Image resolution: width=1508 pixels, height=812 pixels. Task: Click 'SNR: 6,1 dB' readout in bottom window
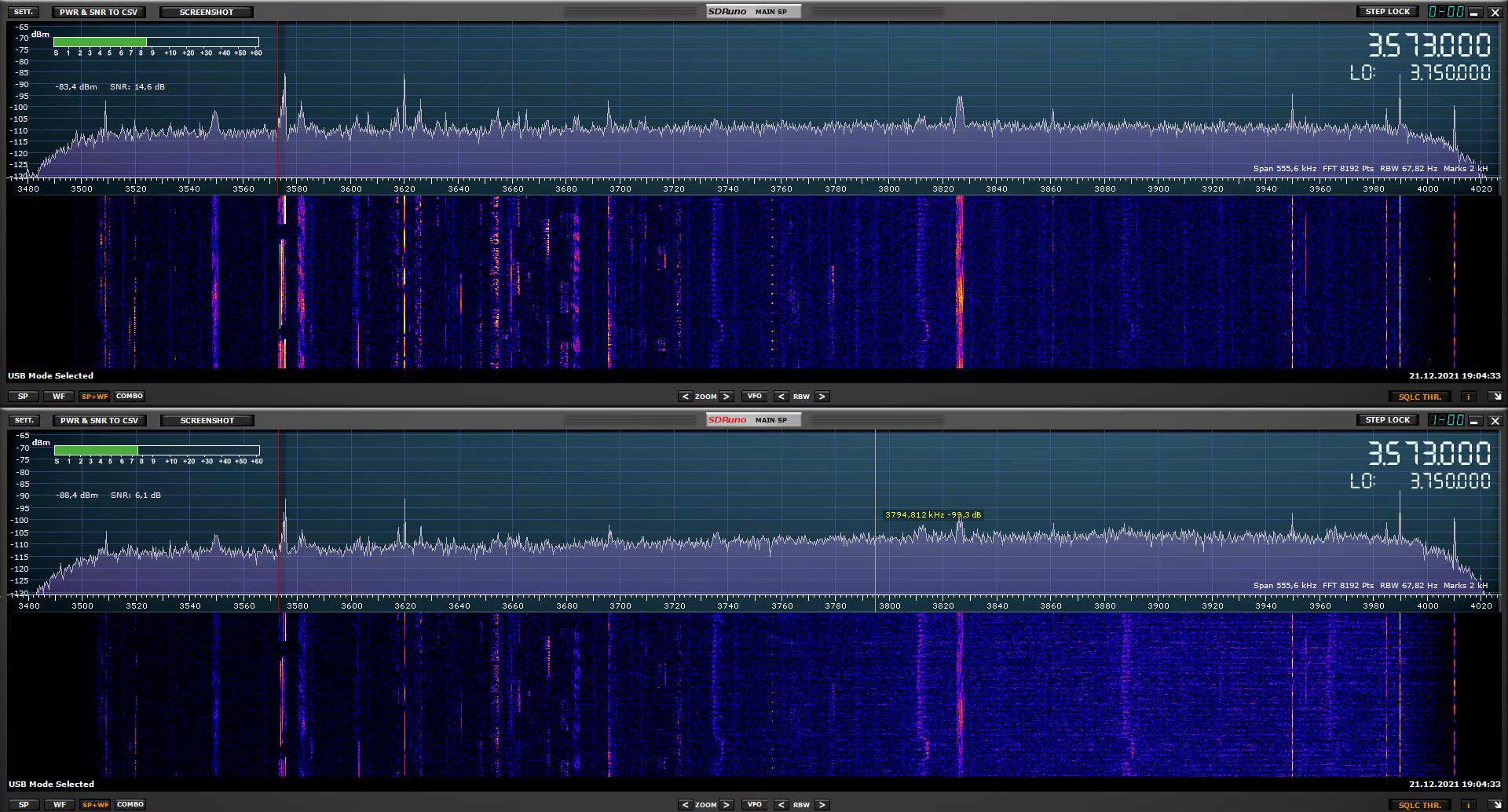[x=136, y=496]
